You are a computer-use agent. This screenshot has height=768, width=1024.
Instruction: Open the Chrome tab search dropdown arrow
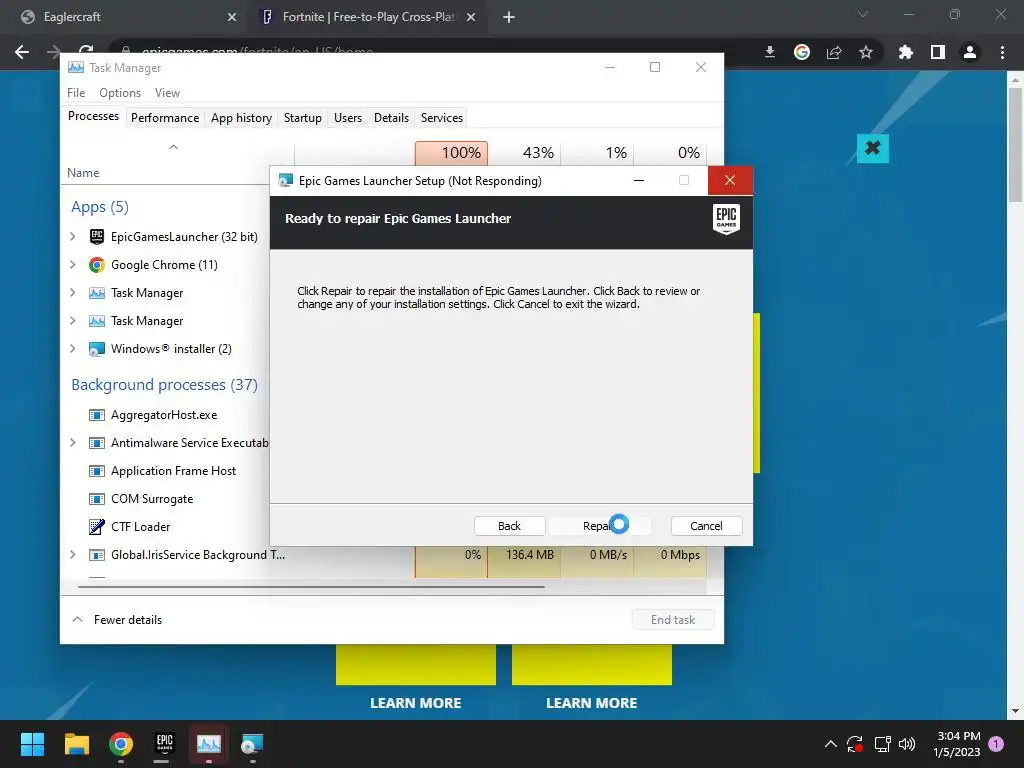[863, 14]
